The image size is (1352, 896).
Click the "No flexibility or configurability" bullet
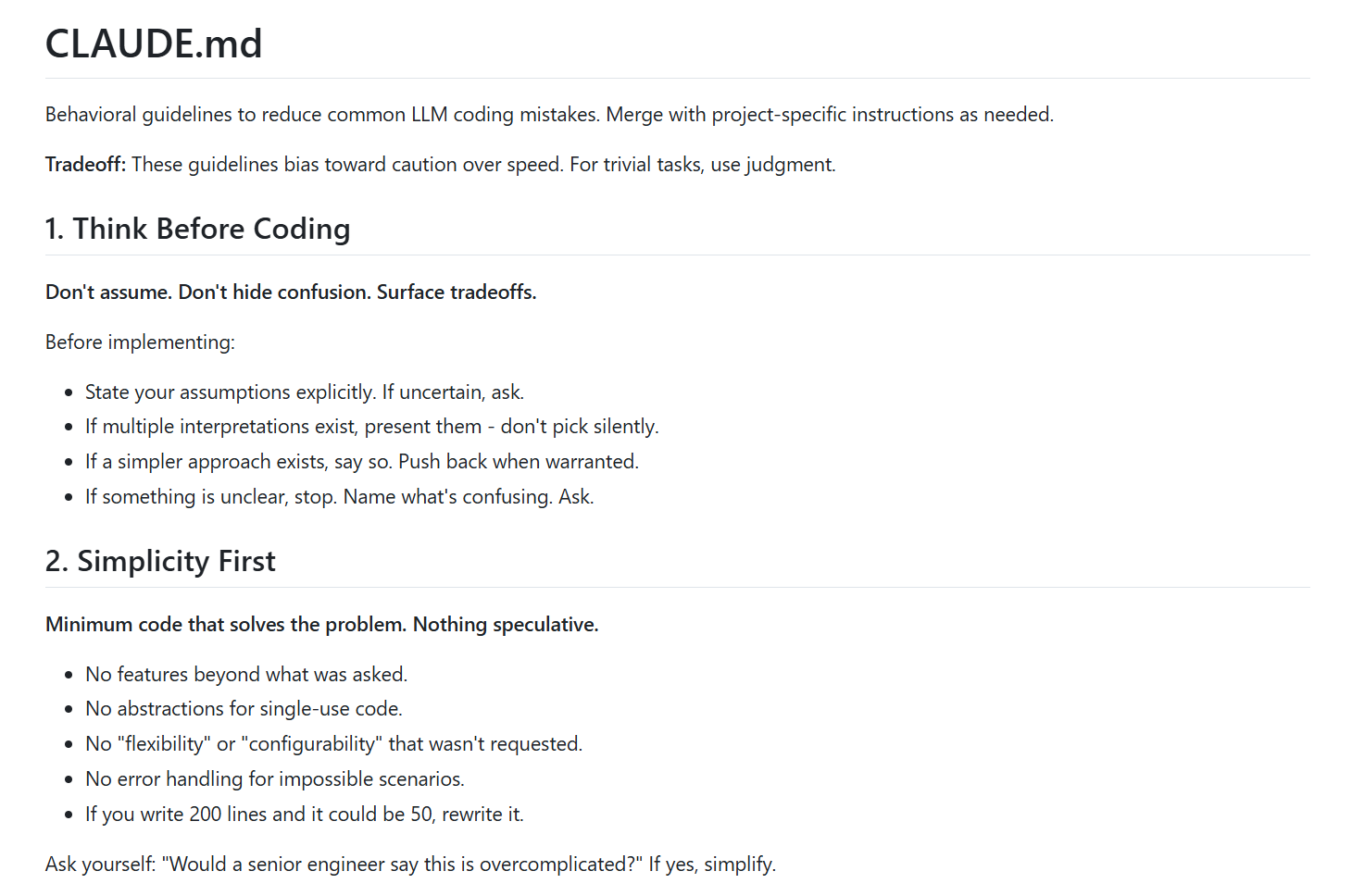pos(333,744)
